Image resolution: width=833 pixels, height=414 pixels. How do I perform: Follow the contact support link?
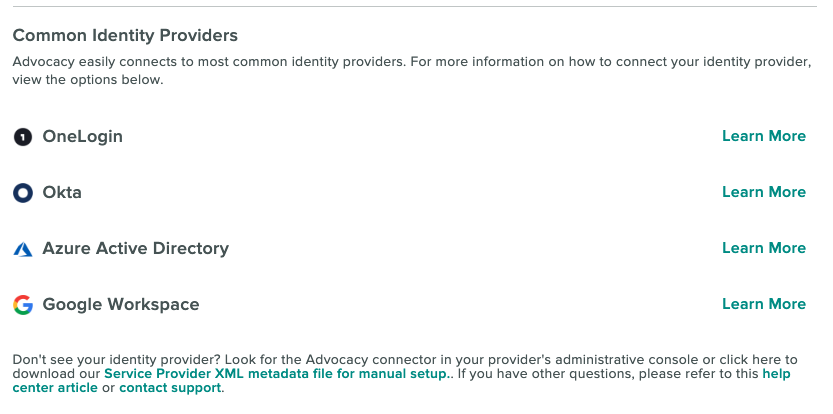tap(170, 388)
